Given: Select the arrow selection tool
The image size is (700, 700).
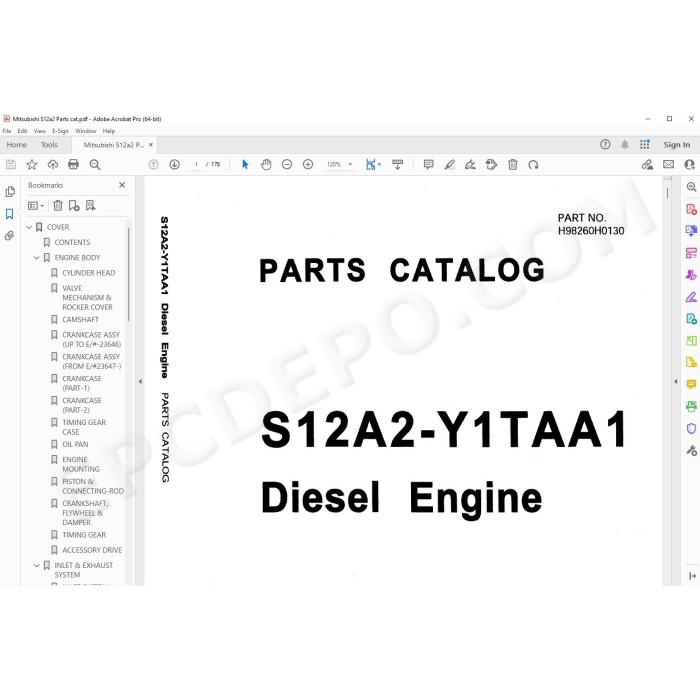Looking at the screenshot, I should coord(245,165).
